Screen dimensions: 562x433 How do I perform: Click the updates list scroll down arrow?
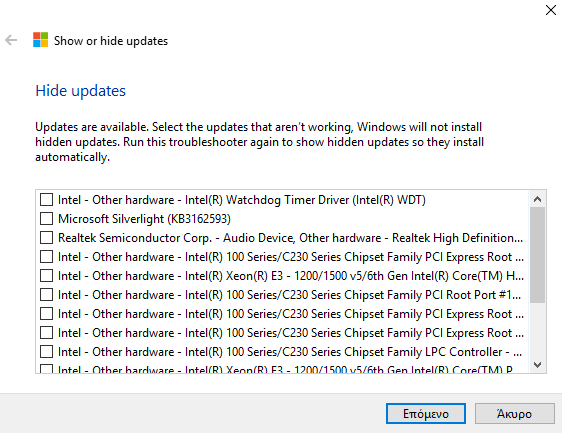pos(537,365)
